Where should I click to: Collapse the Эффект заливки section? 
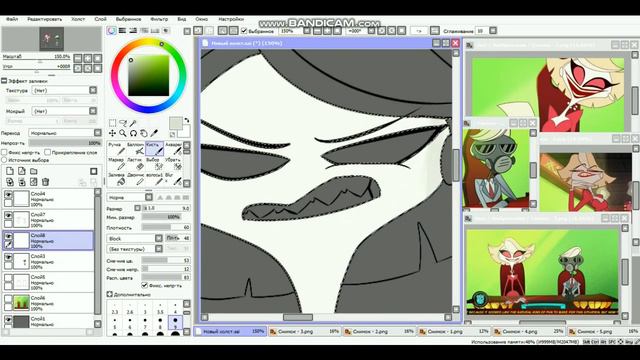point(4,81)
